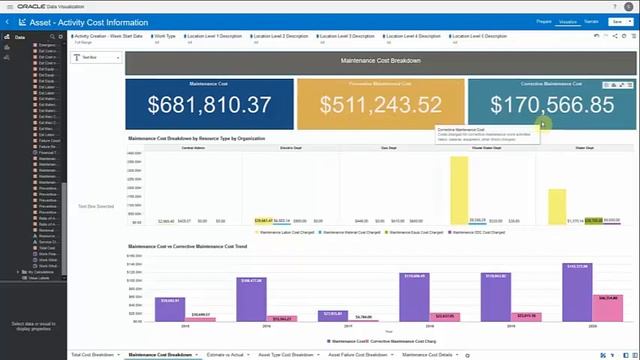The height and width of the screenshot is (360, 640).
Task: Click Maintenance IDC Cost Charged legend swatch
Action: [x=450, y=232]
